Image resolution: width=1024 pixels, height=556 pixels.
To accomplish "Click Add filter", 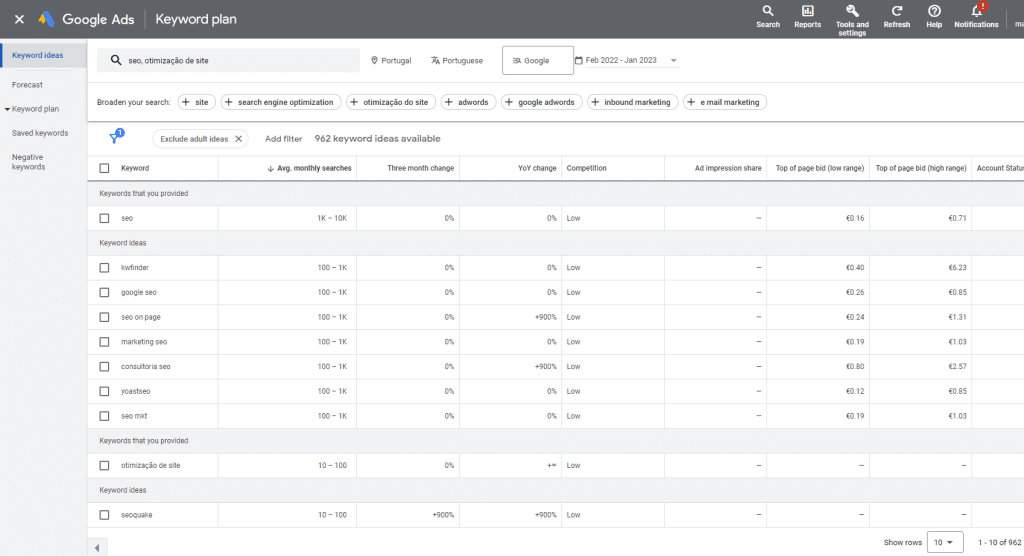I will 283,139.
